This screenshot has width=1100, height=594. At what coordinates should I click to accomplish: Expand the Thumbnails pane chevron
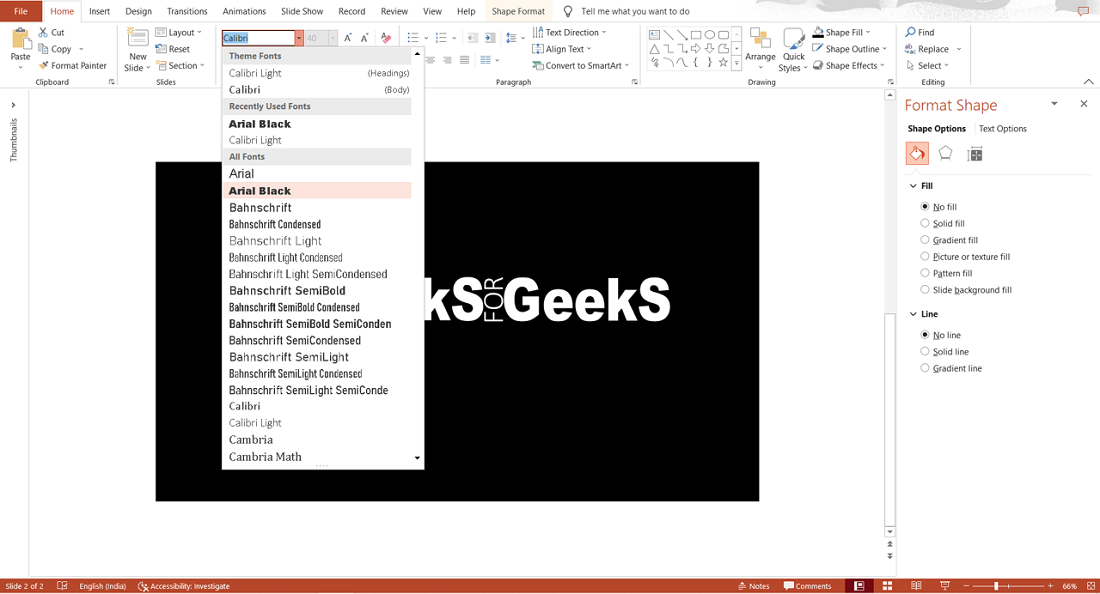point(13,105)
